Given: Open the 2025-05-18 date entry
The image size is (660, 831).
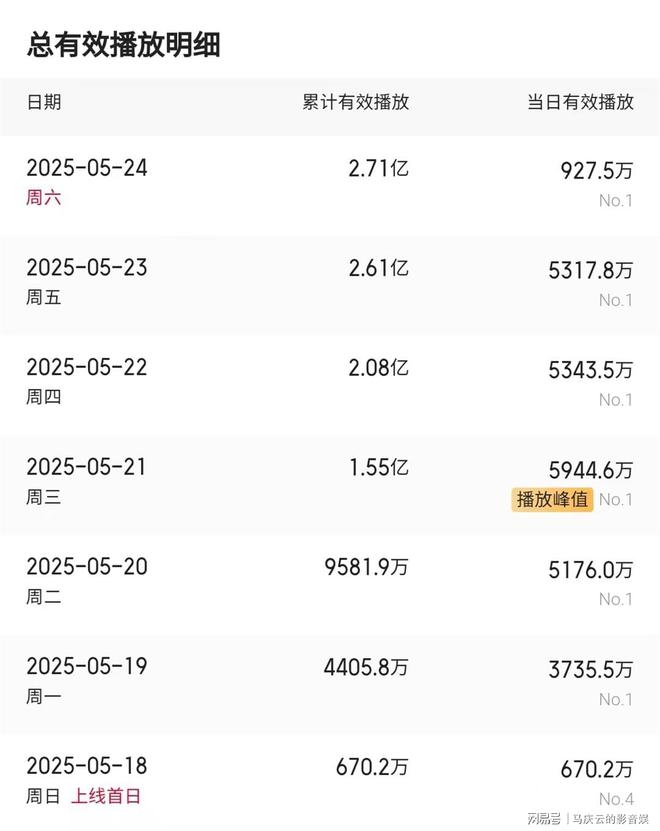Looking at the screenshot, I should pos(87,767).
